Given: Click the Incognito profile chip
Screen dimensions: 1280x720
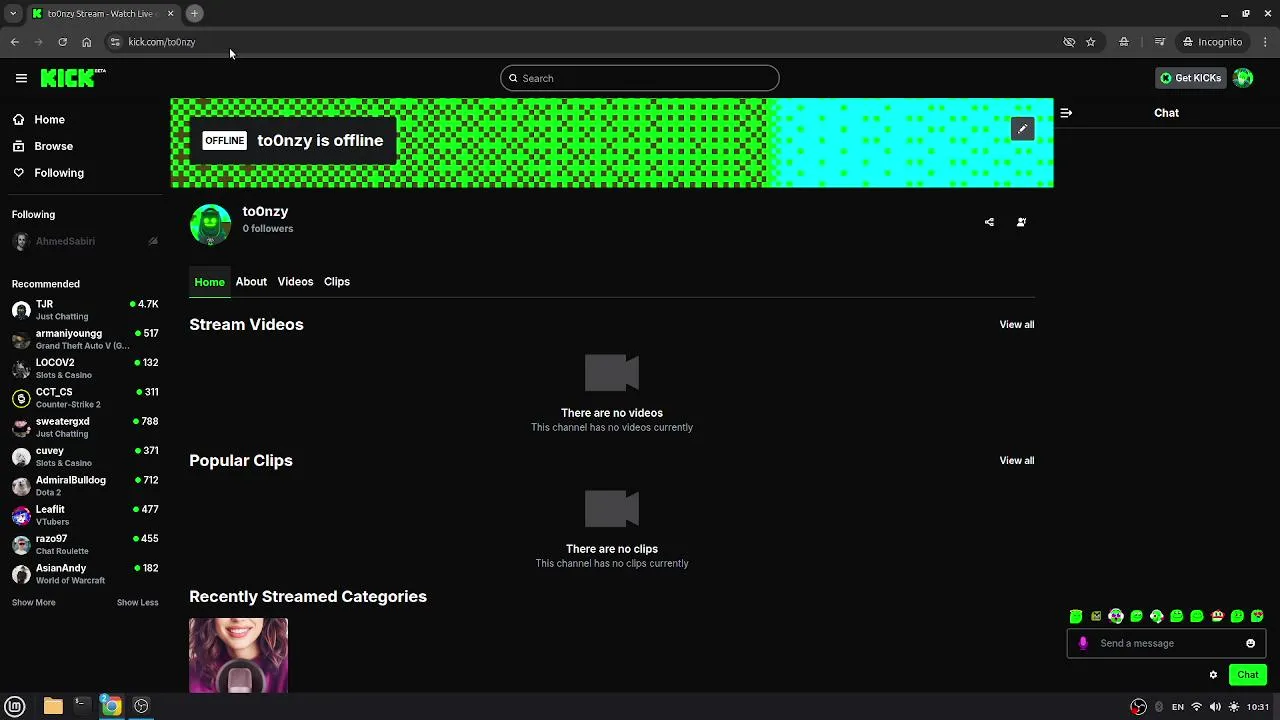Looking at the screenshot, I should point(1212,42).
